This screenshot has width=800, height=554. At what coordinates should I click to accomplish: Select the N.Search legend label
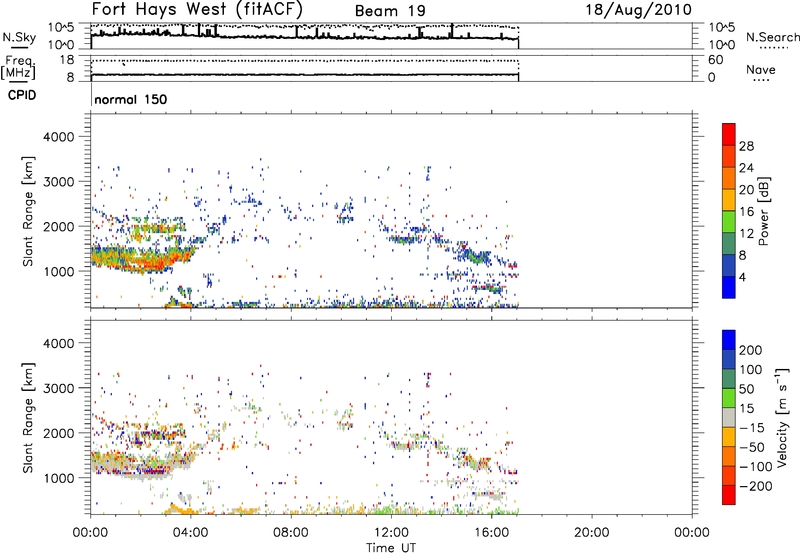coord(772,37)
